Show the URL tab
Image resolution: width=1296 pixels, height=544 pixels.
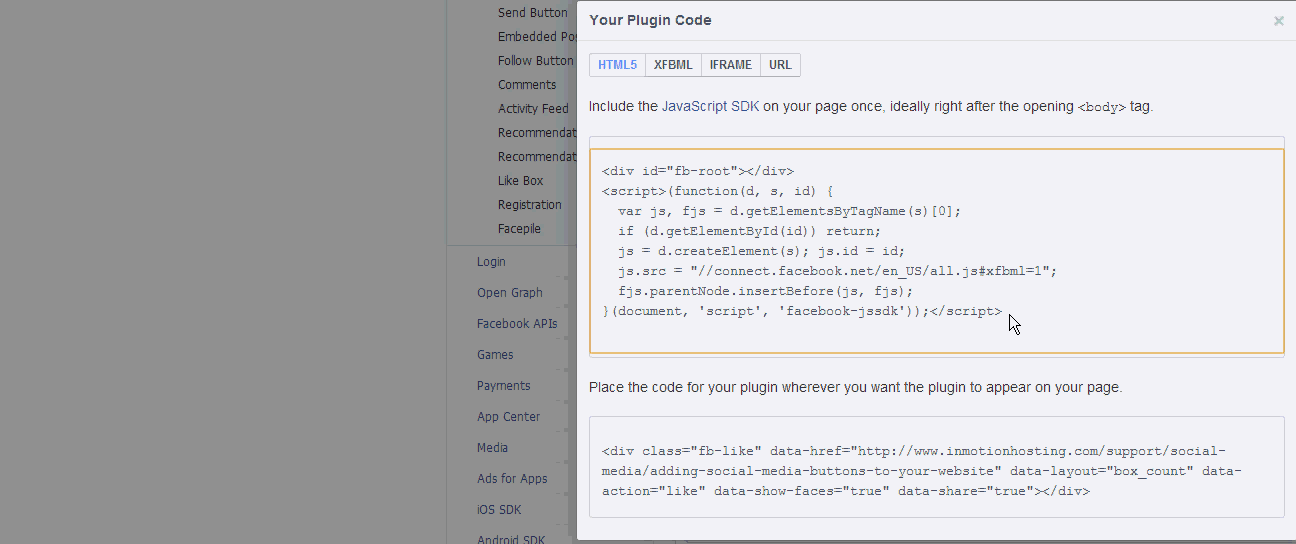point(780,65)
